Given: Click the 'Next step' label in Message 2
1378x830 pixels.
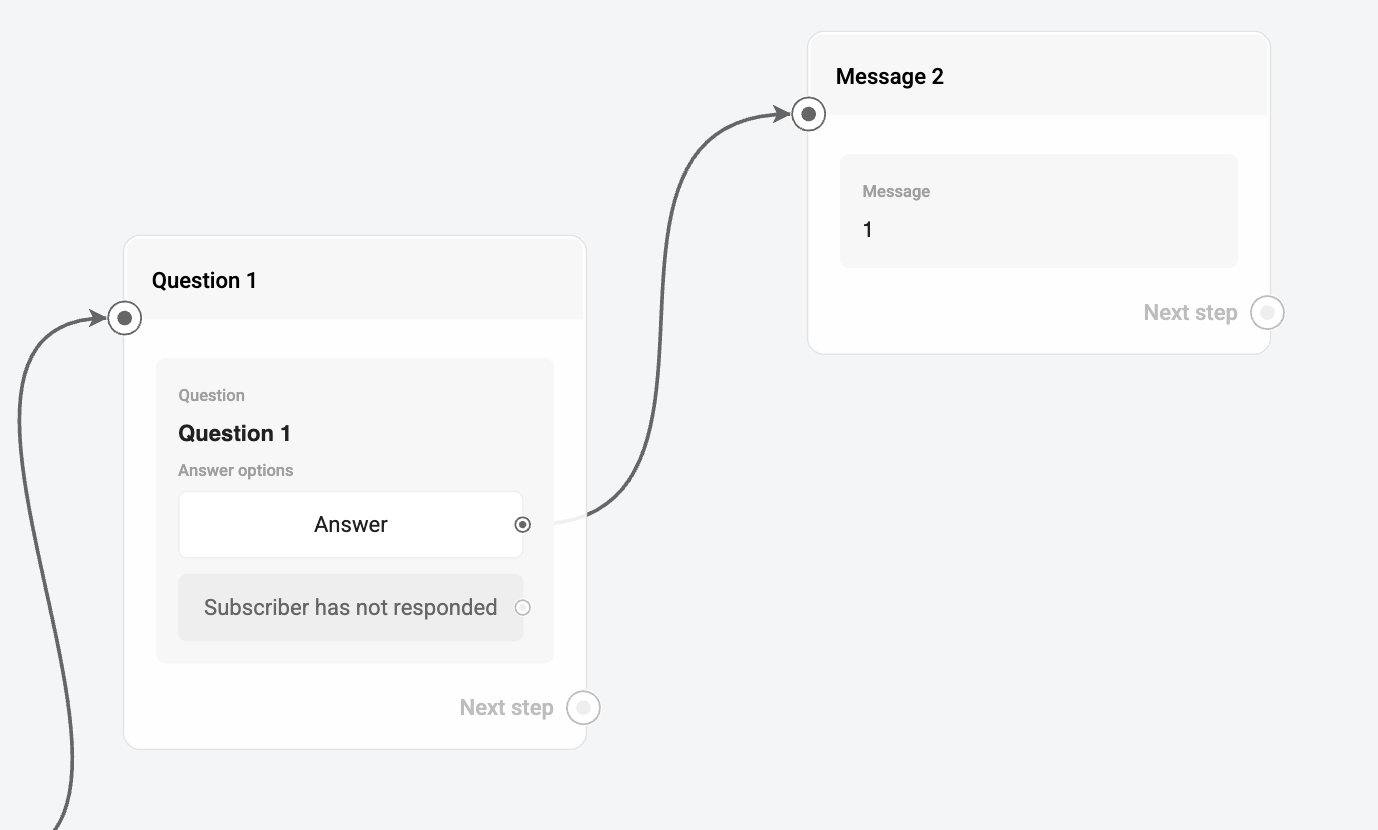Looking at the screenshot, I should (x=1190, y=313).
